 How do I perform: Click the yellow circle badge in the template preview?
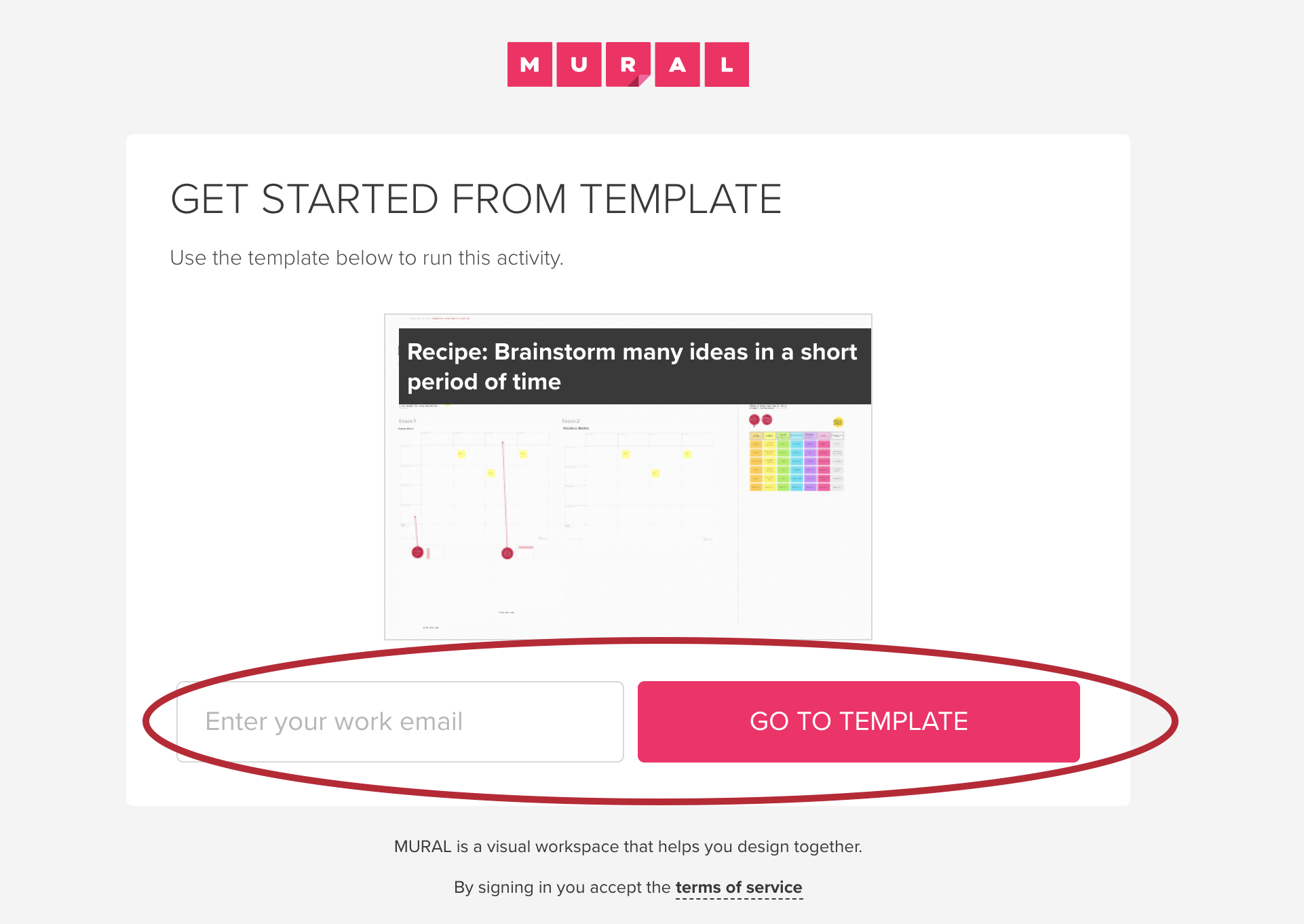[838, 422]
